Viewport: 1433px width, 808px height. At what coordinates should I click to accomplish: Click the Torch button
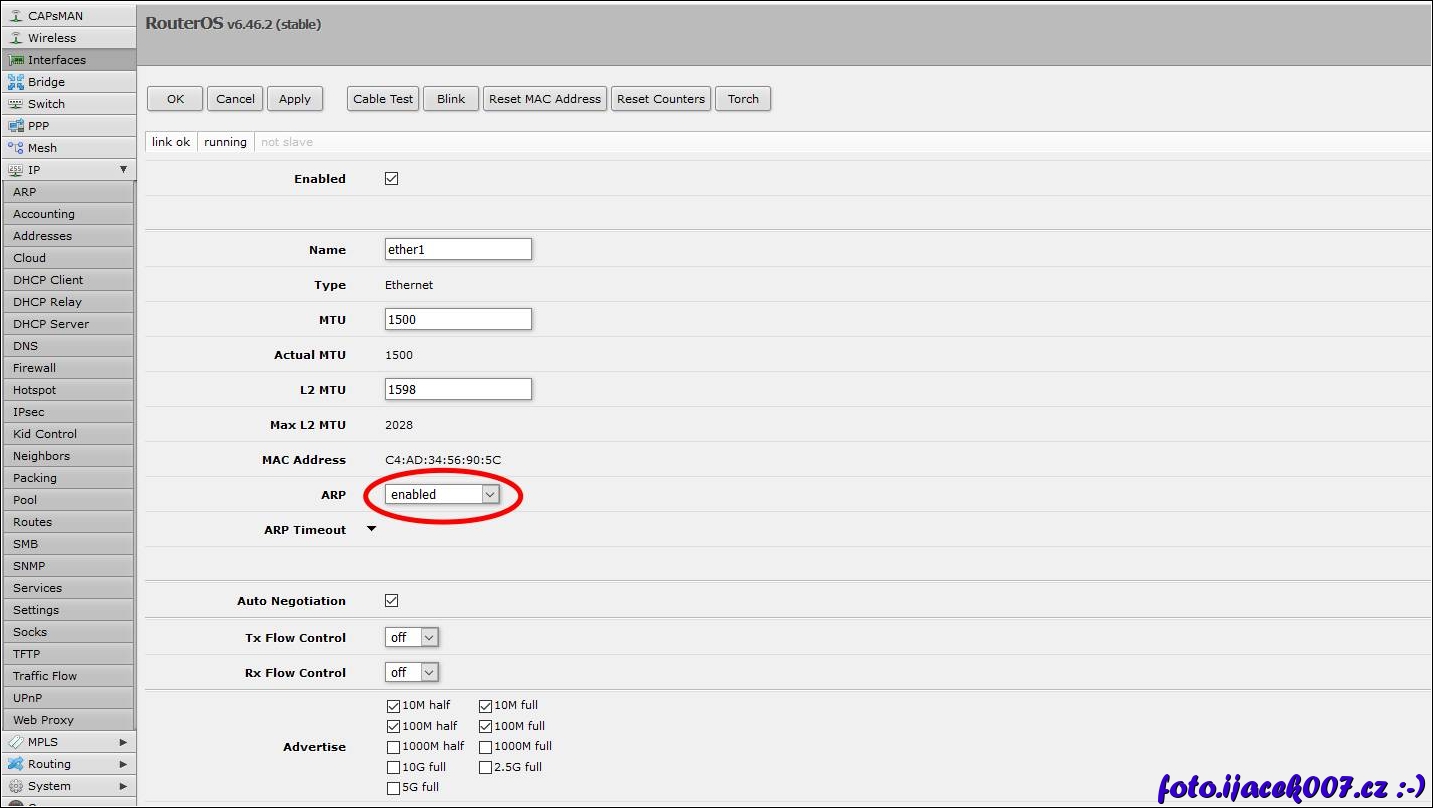(x=743, y=99)
